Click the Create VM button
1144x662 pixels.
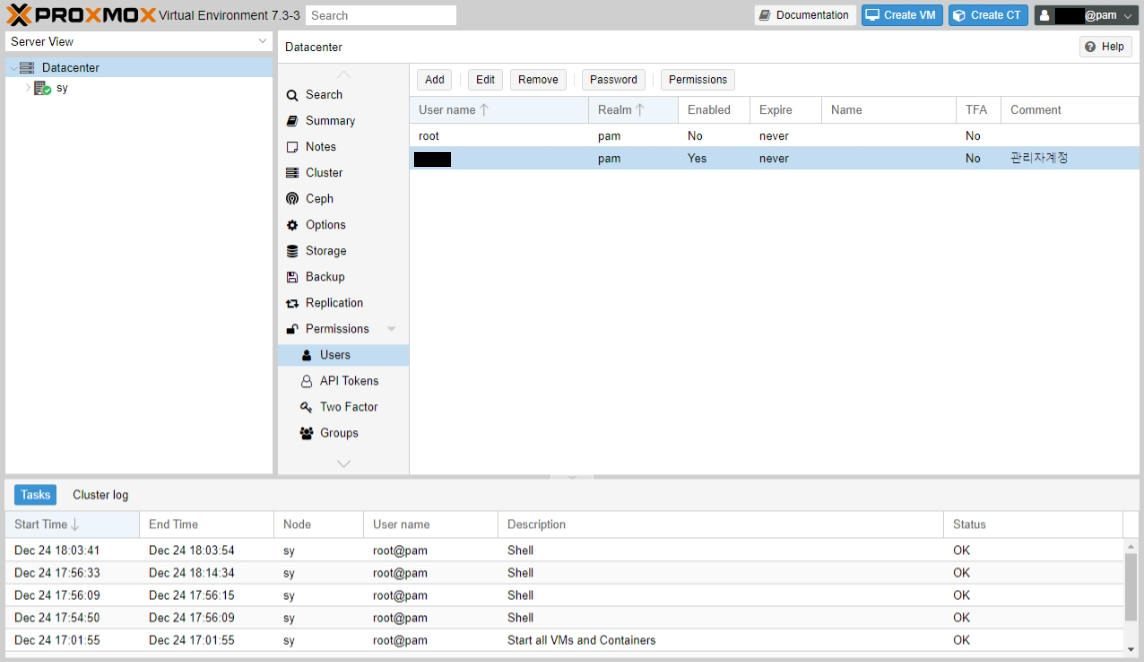902,15
